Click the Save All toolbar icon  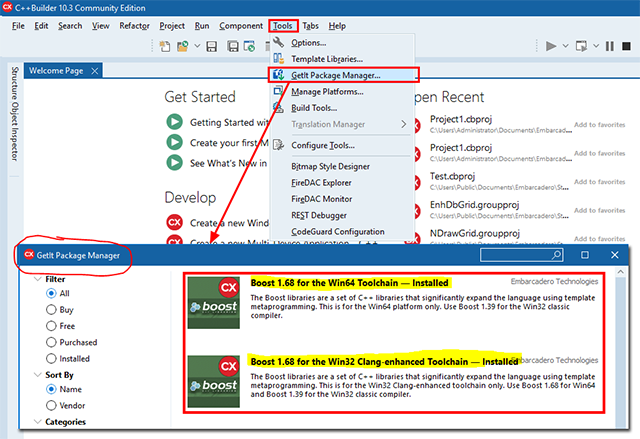[233, 46]
